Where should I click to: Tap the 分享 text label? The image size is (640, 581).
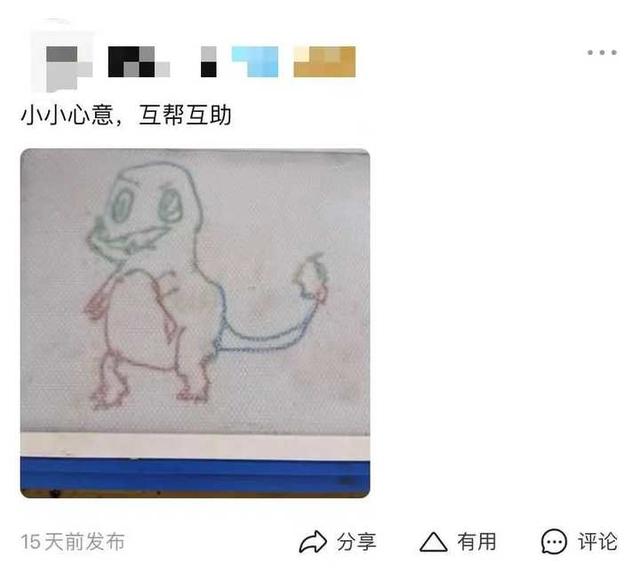pos(356,542)
